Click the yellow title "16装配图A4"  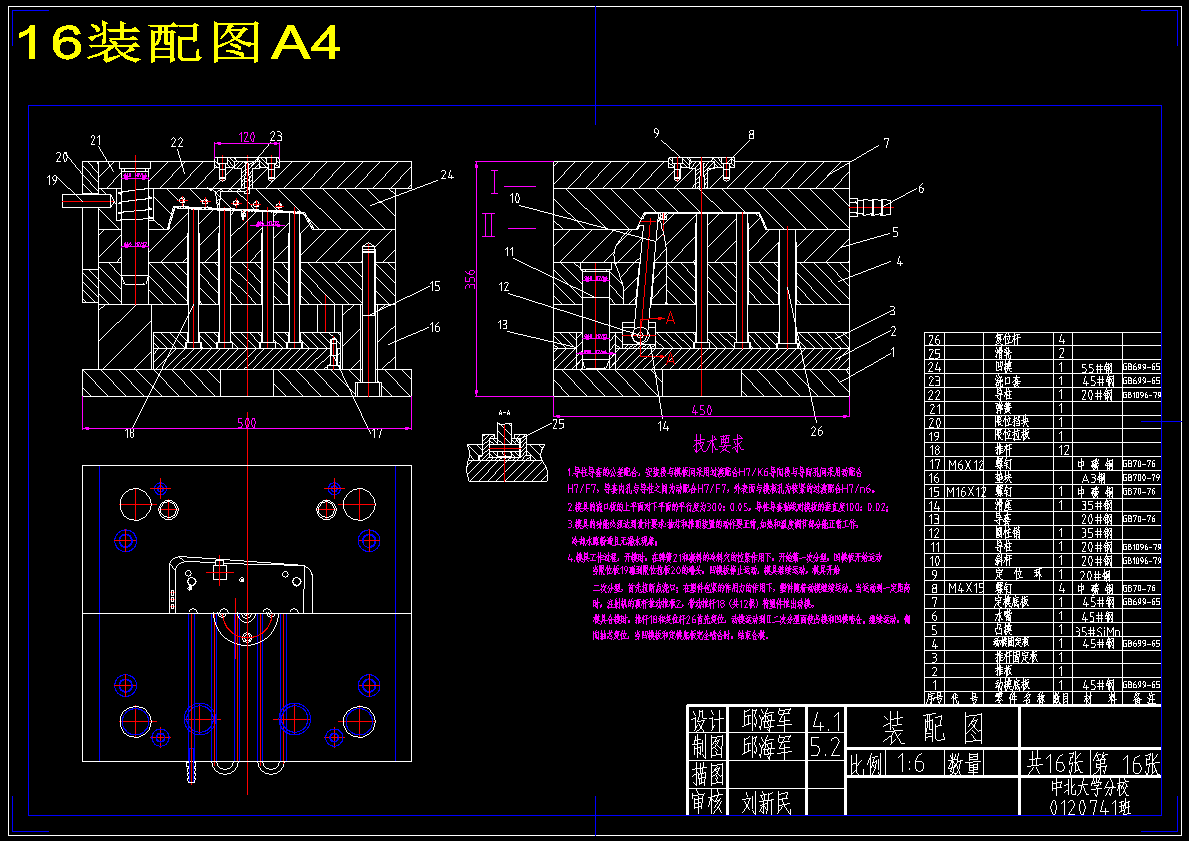[178, 44]
